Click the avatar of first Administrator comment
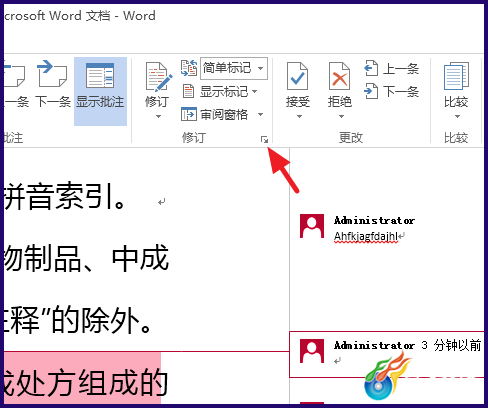488x408 pixels. [312, 226]
